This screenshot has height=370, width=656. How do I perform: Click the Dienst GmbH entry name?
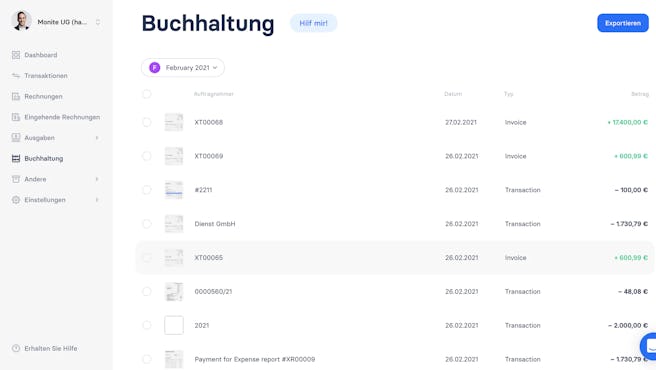pyautogui.click(x=215, y=224)
